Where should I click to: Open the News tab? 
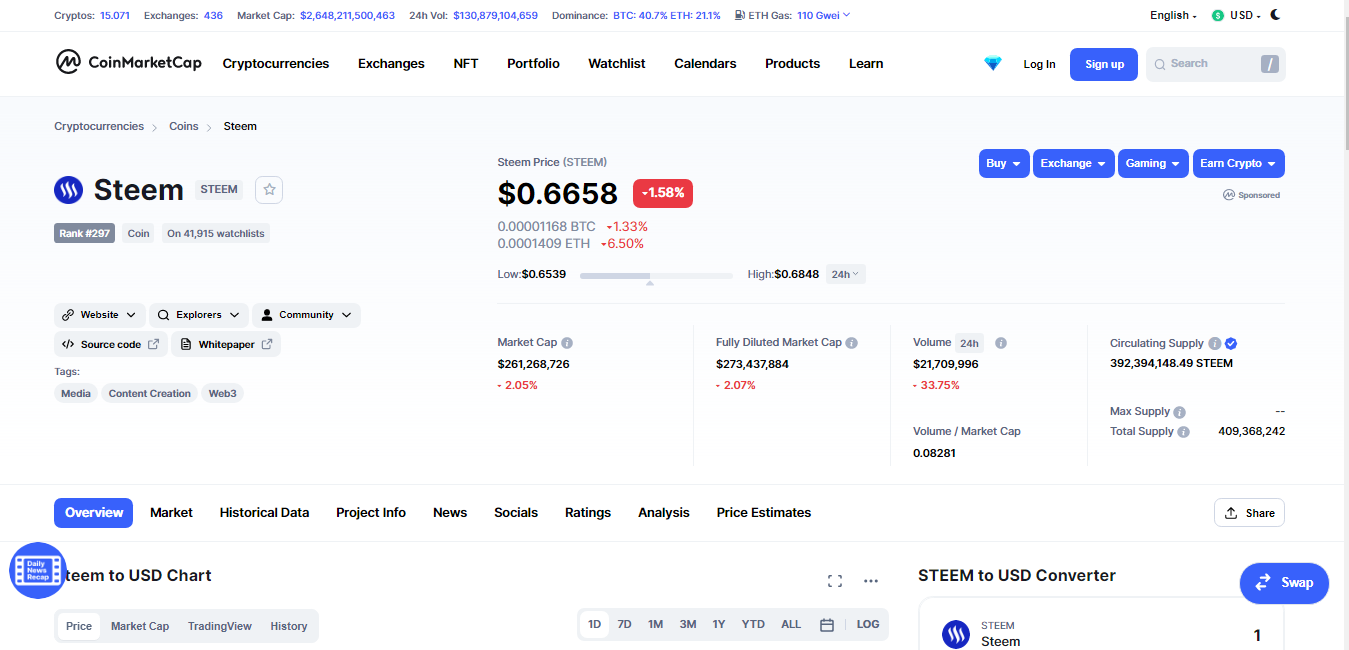(x=450, y=512)
